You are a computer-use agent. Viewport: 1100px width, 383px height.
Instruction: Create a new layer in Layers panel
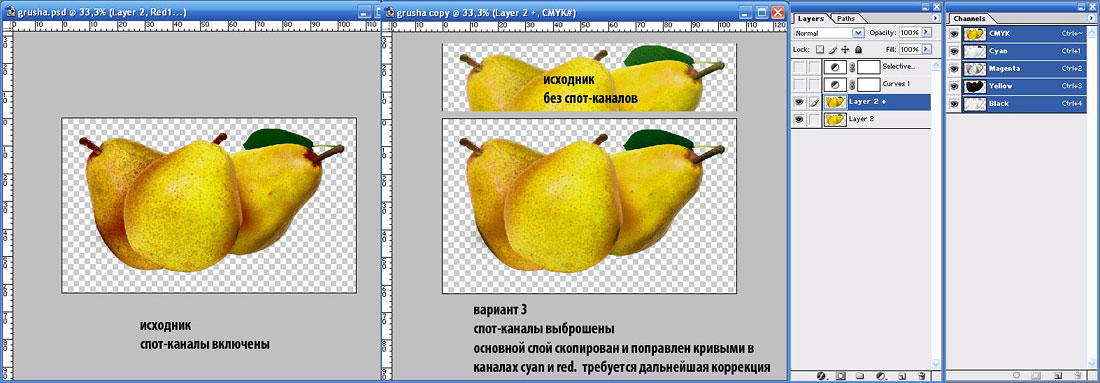point(902,376)
